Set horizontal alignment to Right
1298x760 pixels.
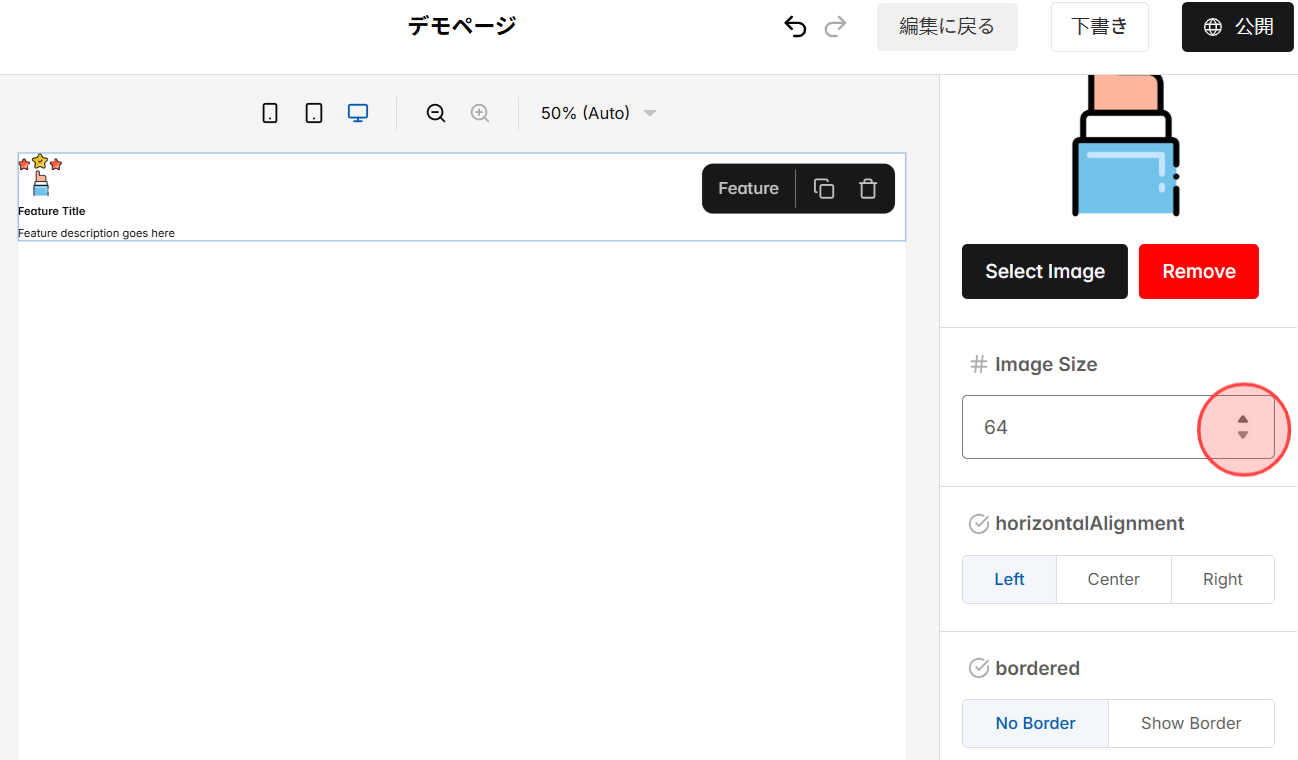coord(1222,579)
